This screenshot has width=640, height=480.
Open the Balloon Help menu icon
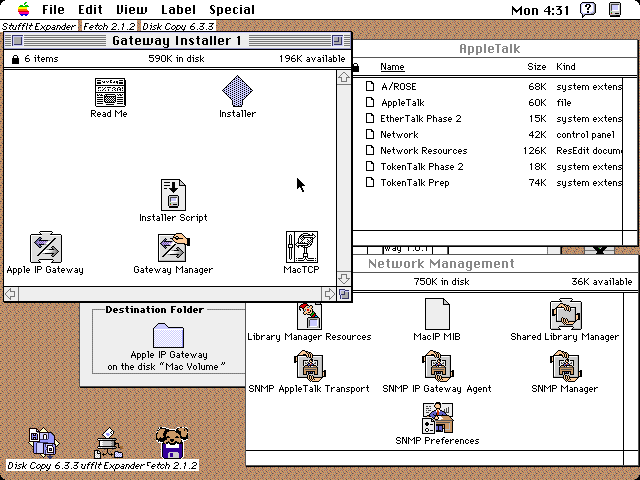point(588,9)
